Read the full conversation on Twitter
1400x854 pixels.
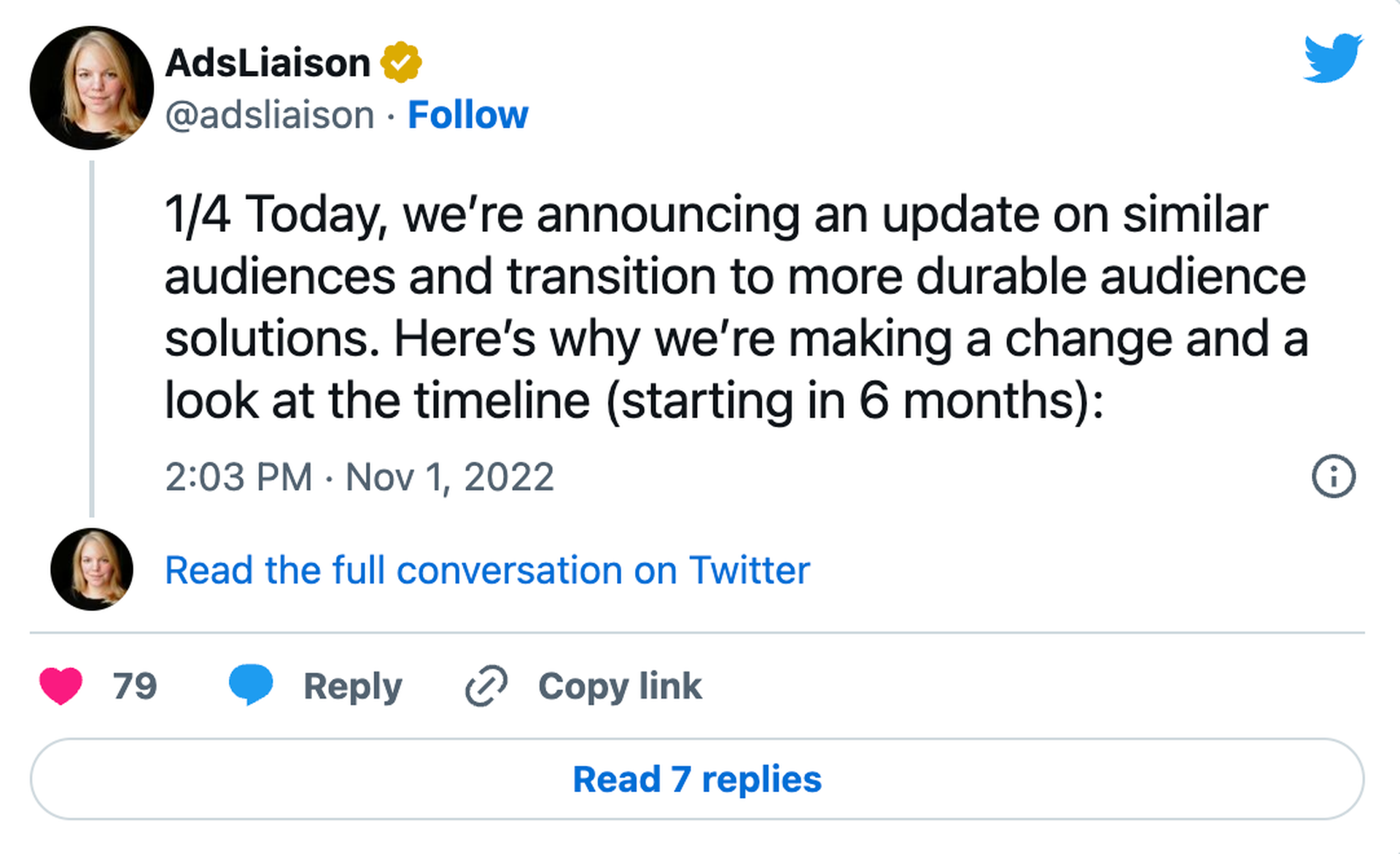[x=487, y=570]
